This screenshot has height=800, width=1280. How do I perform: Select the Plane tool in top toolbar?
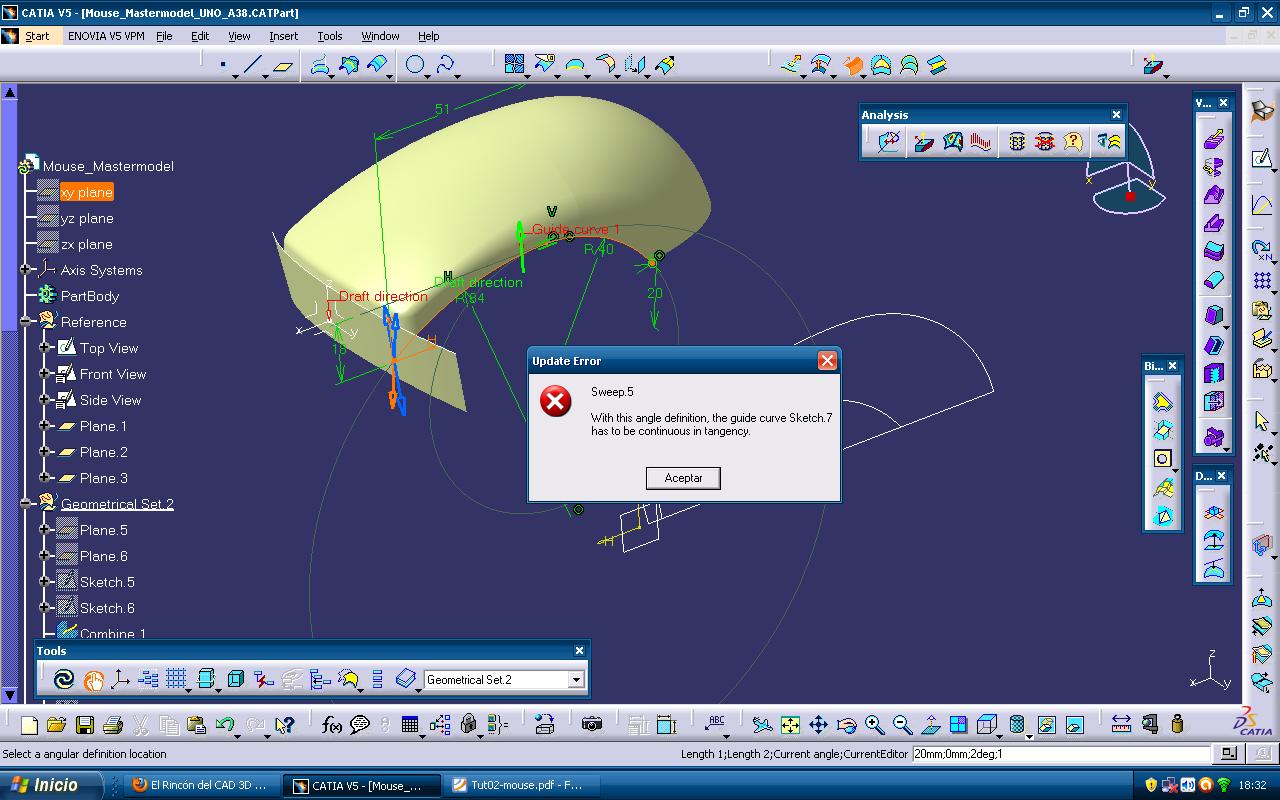[283, 66]
